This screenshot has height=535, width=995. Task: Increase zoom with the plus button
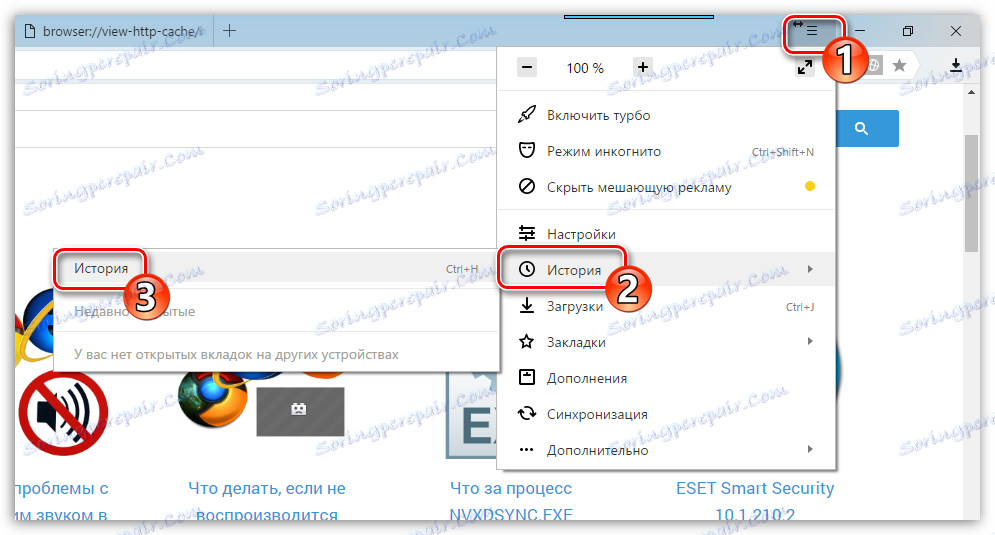point(643,67)
